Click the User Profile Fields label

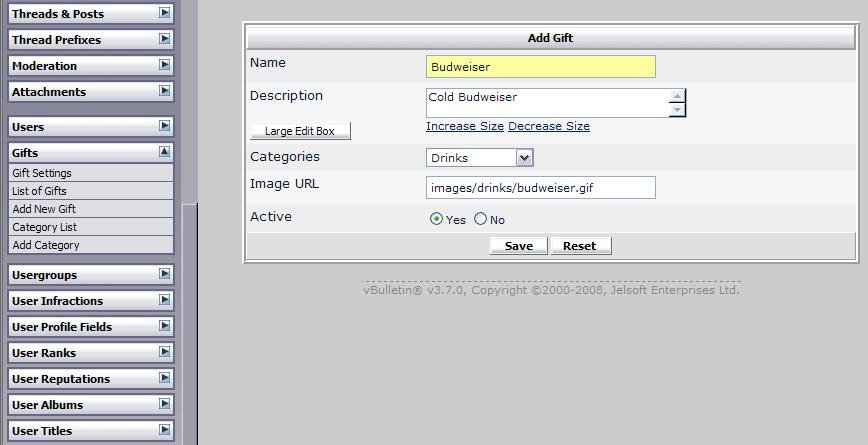62,327
